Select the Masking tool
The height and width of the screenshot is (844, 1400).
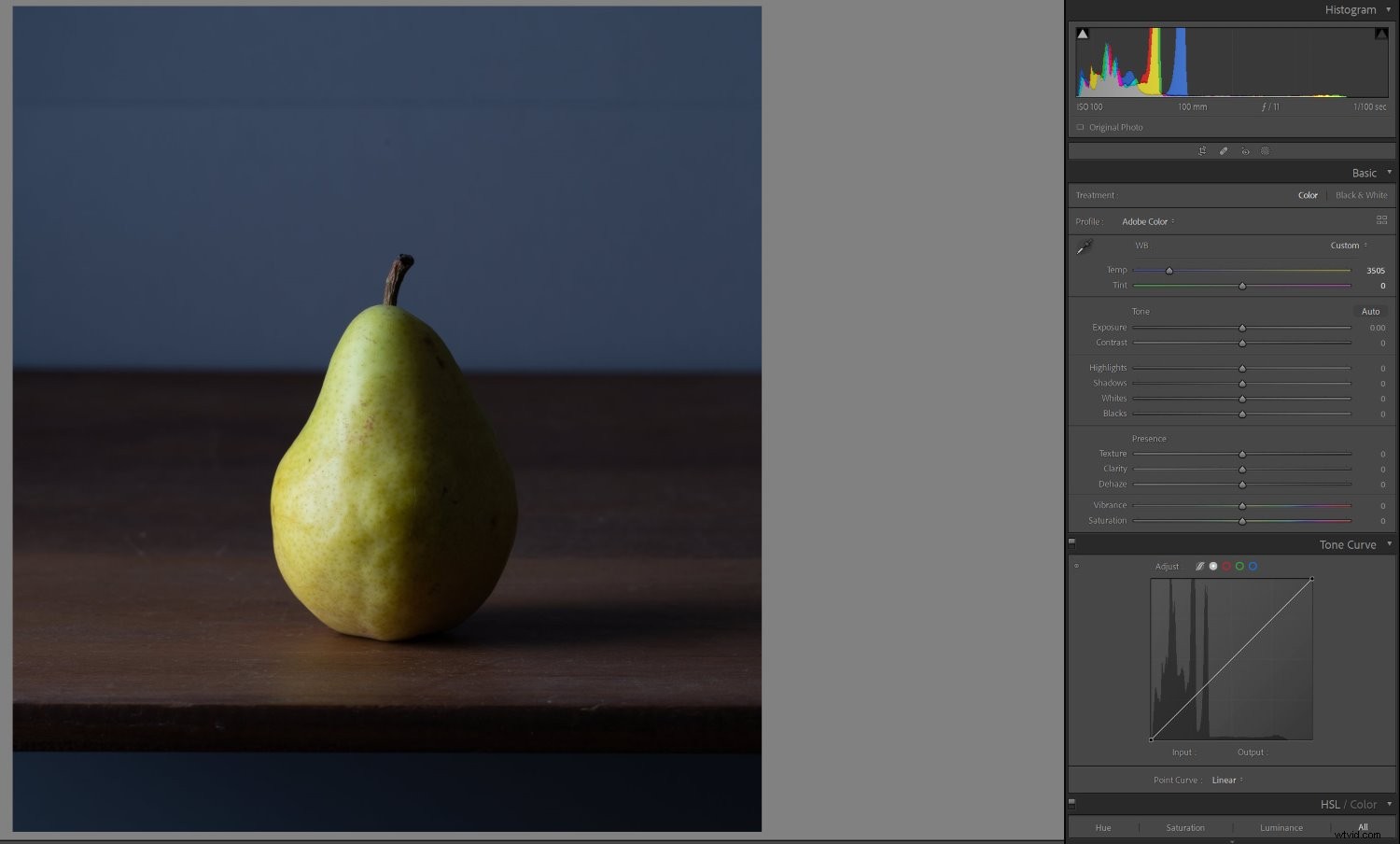click(x=1266, y=150)
